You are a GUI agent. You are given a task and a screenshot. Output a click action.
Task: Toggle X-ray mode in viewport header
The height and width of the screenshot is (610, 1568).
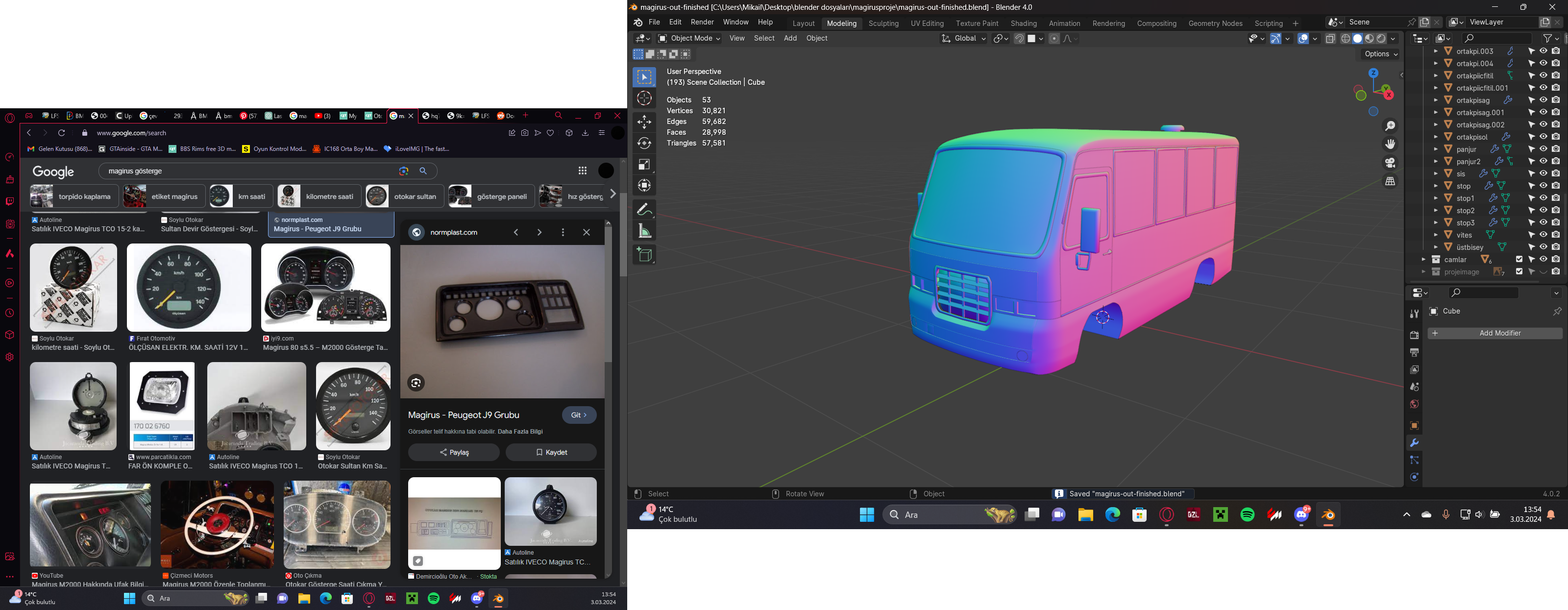point(1331,38)
